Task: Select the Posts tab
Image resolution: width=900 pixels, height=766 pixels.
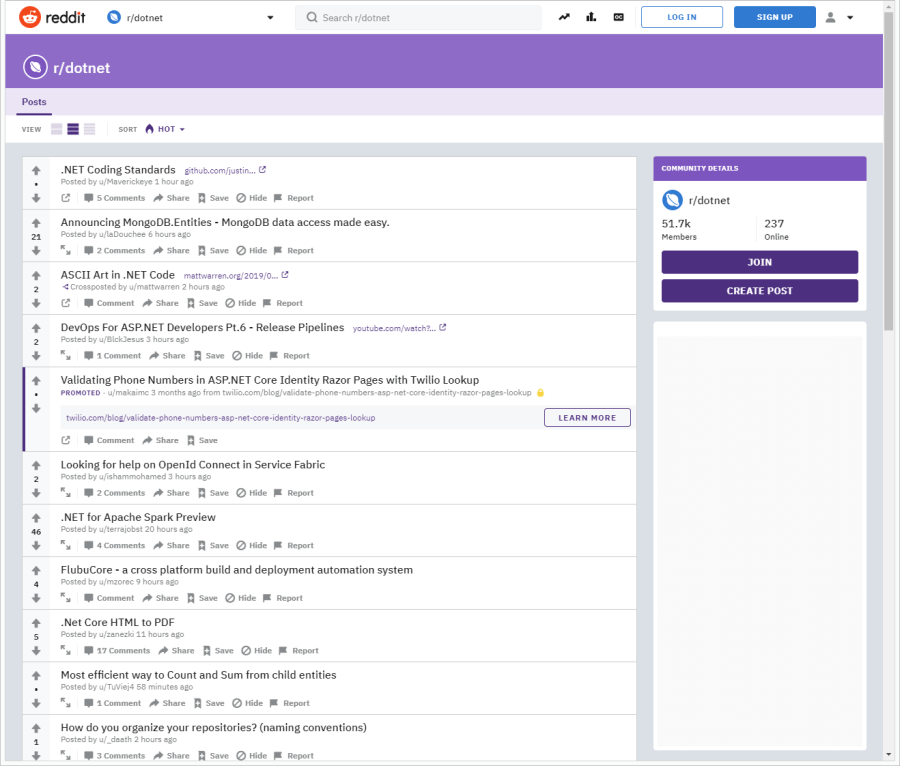Action: [34, 102]
